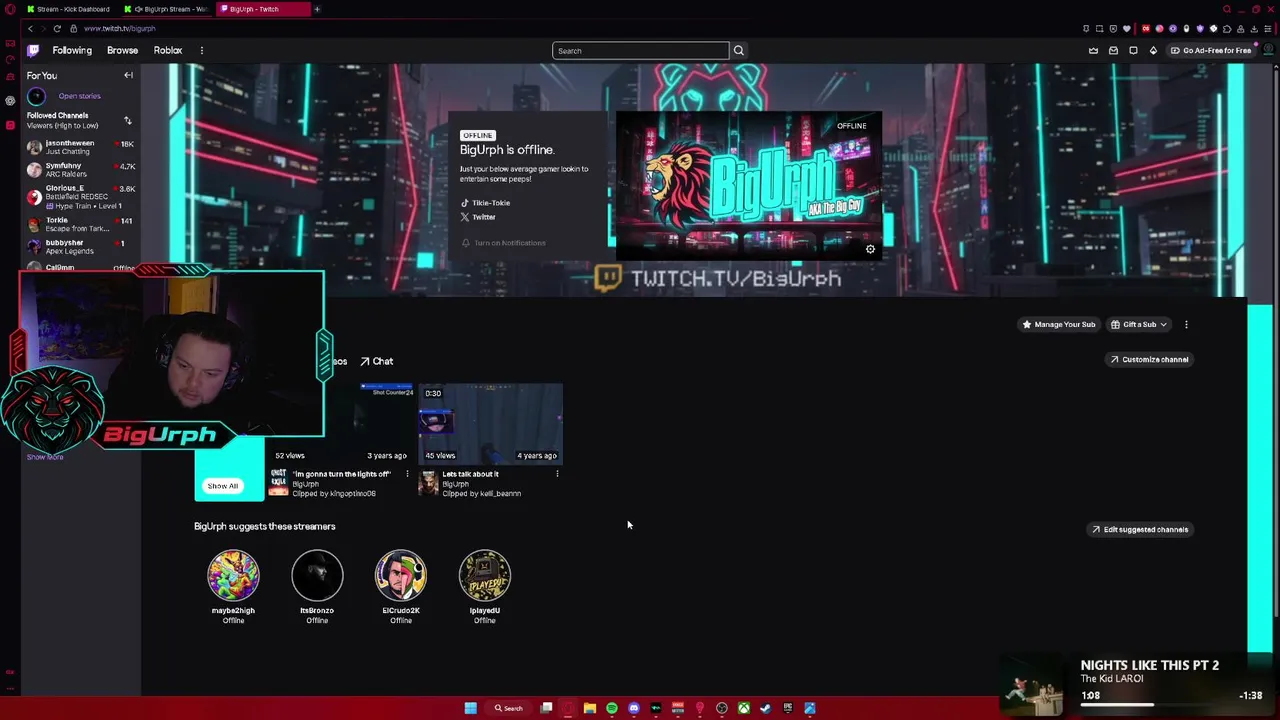Open jasontheween followed channel
Screen dimensions: 1280x720
coord(80,147)
